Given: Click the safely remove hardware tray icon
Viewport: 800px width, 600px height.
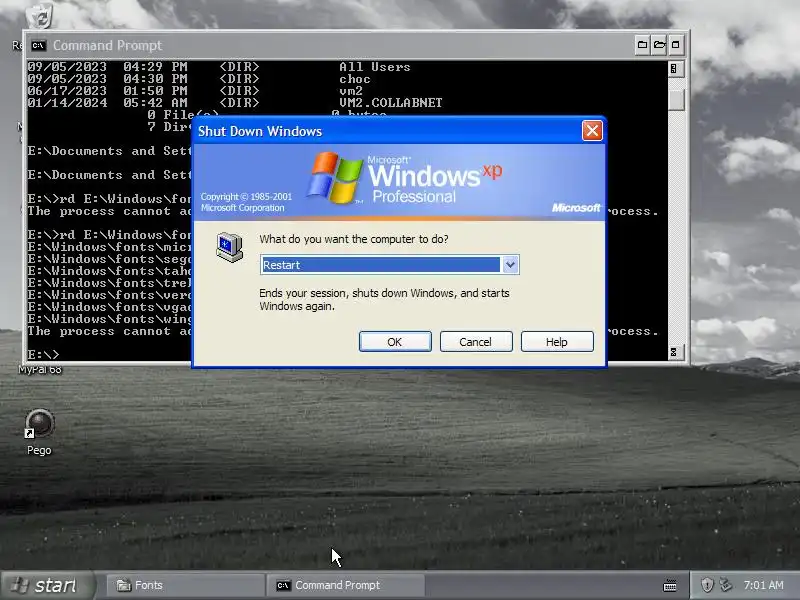Looking at the screenshot, I should click(x=725, y=585).
